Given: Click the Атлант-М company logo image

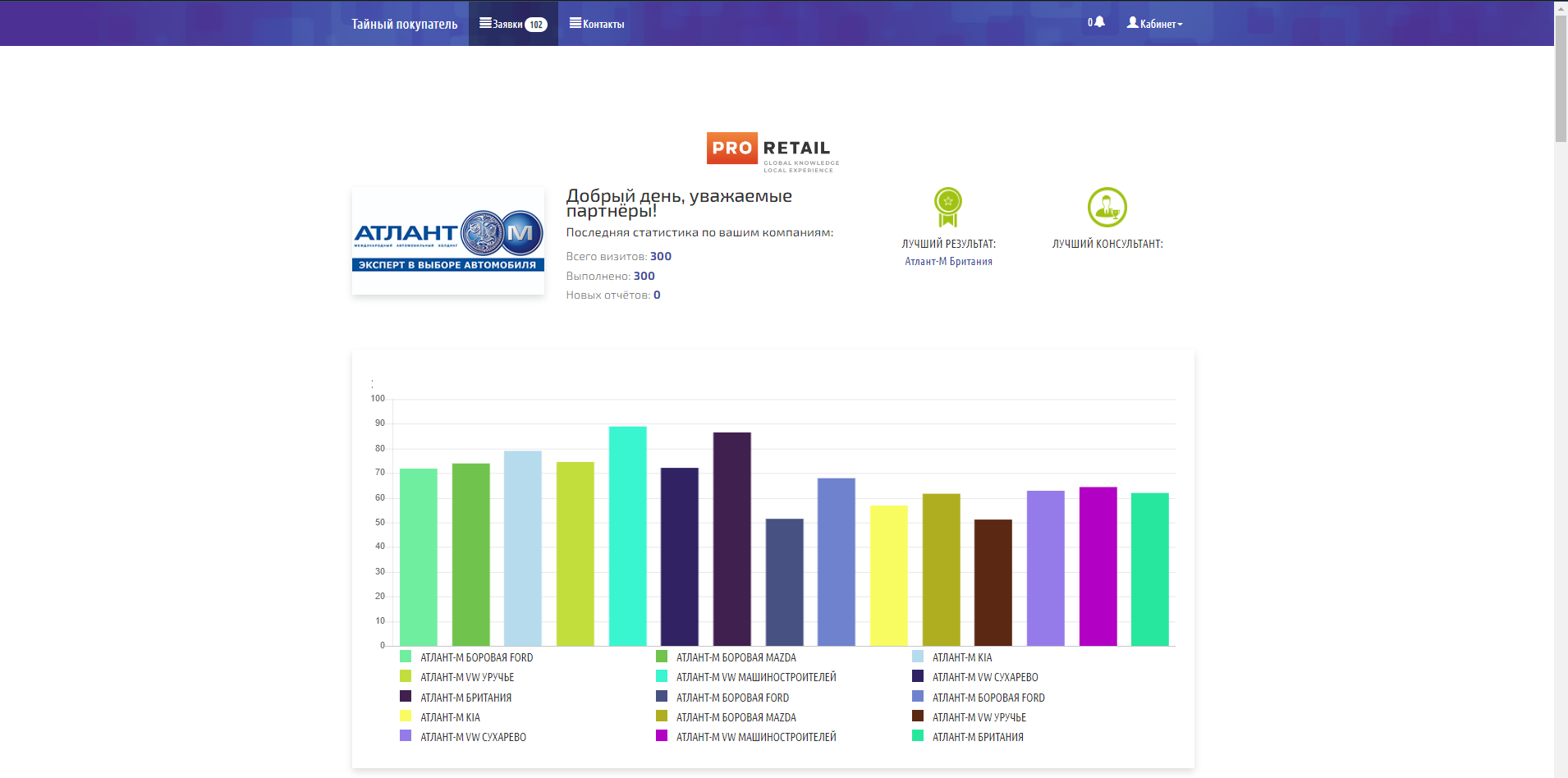Looking at the screenshot, I should [x=448, y=240].
